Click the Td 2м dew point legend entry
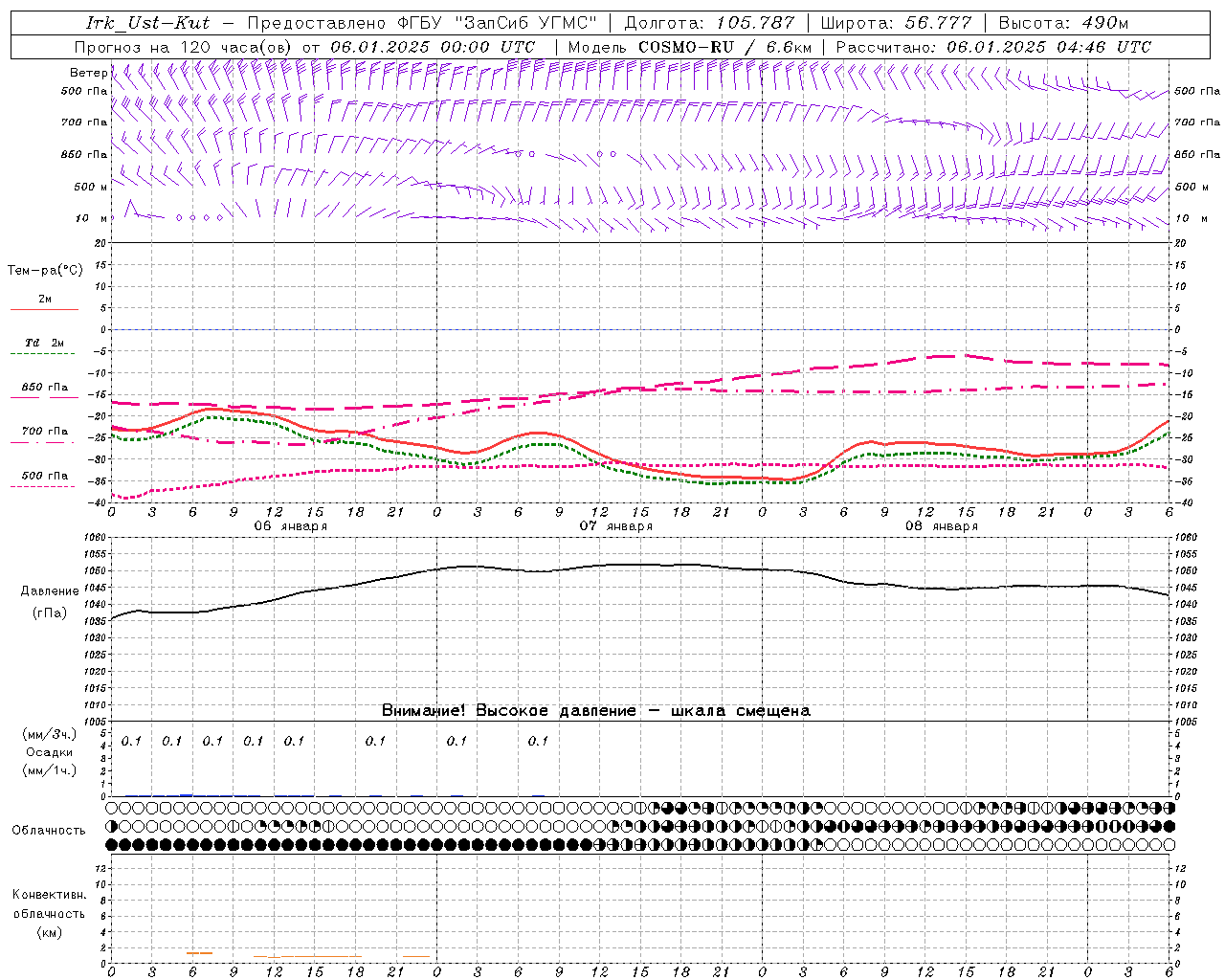The image size is (1225, 980). (45, 343)
